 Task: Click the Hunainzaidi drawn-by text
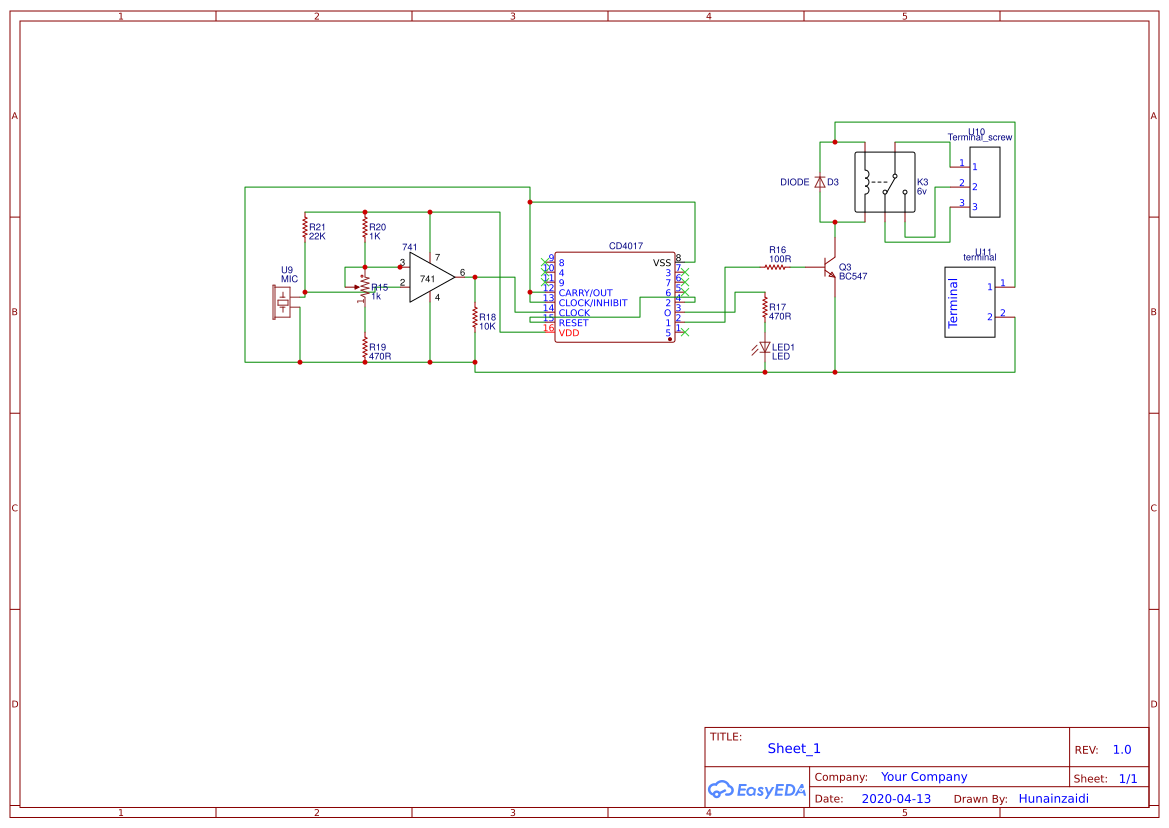1054,799
